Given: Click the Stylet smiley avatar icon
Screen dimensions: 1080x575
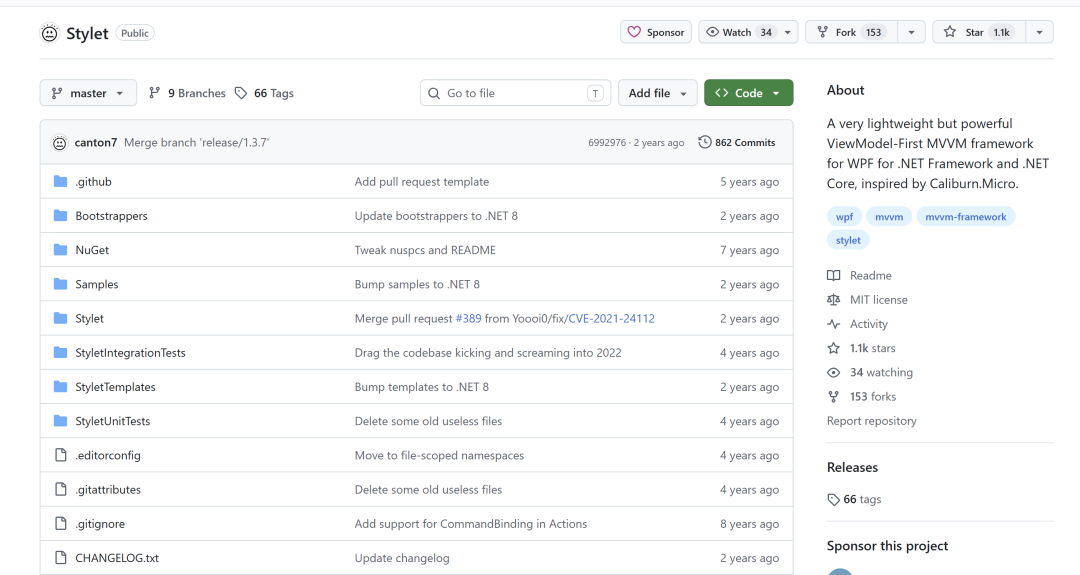Looking at the screenshot, I should click(x=50, y=33).
